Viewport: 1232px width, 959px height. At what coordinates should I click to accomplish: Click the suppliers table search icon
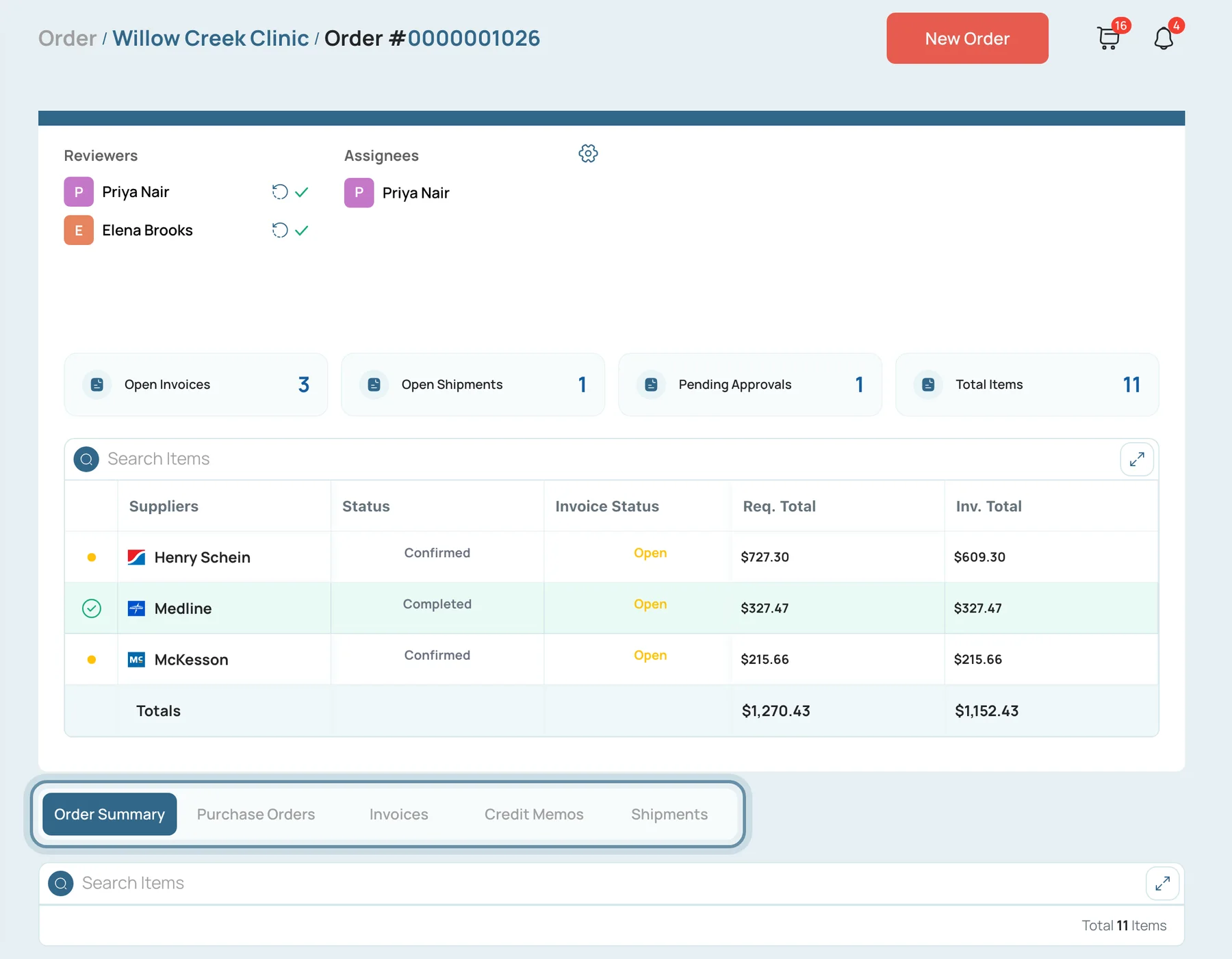click(86, 459)
